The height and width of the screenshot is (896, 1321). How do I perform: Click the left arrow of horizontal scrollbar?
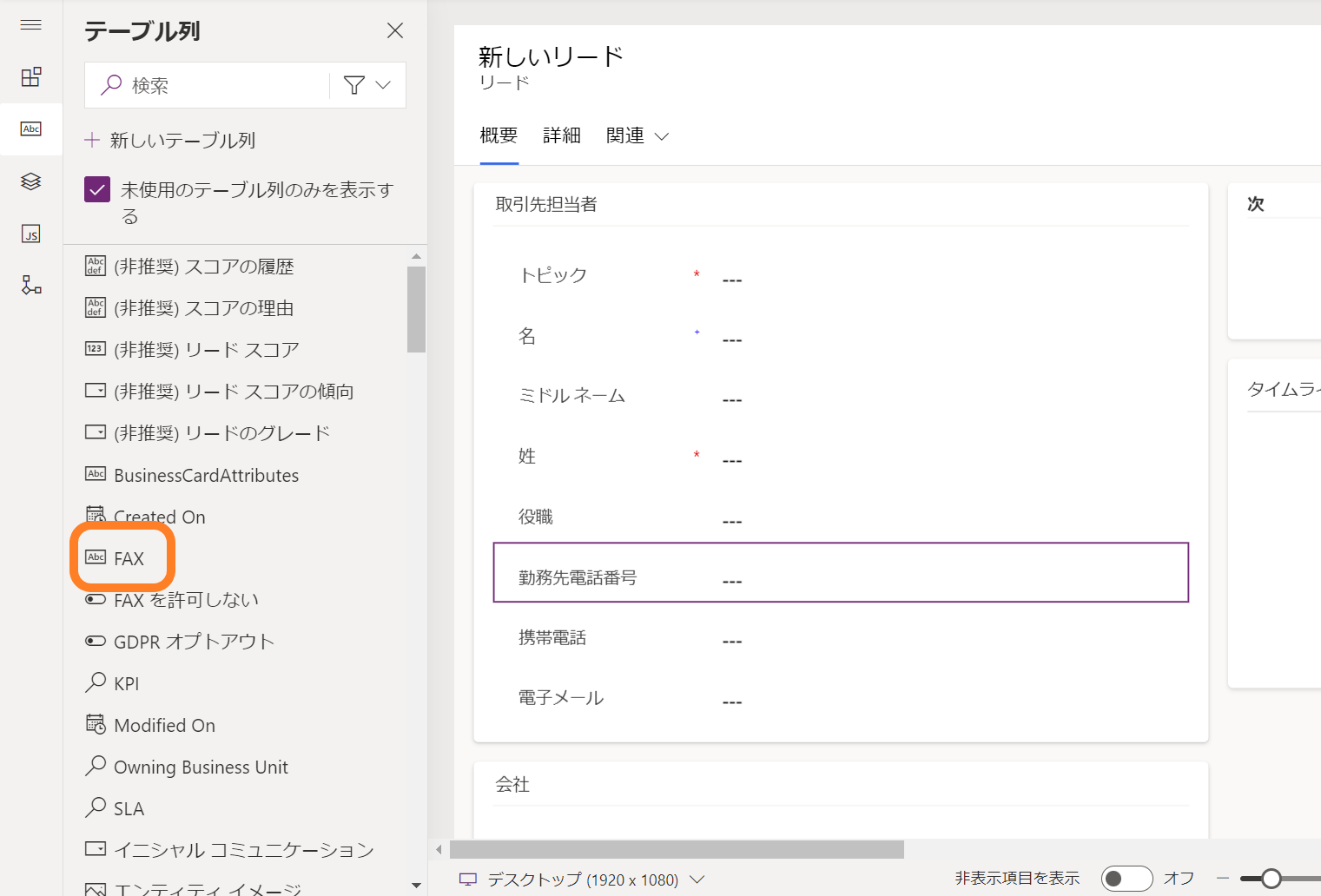[439, 849]
